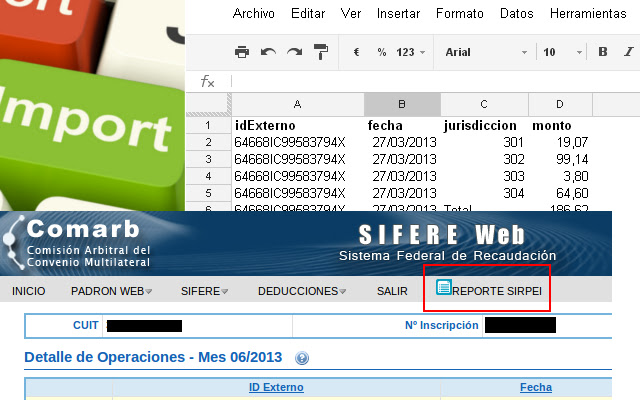640x400 pixels.
Task: Select the fecha header cell
Action: click(x=402, y=125)
